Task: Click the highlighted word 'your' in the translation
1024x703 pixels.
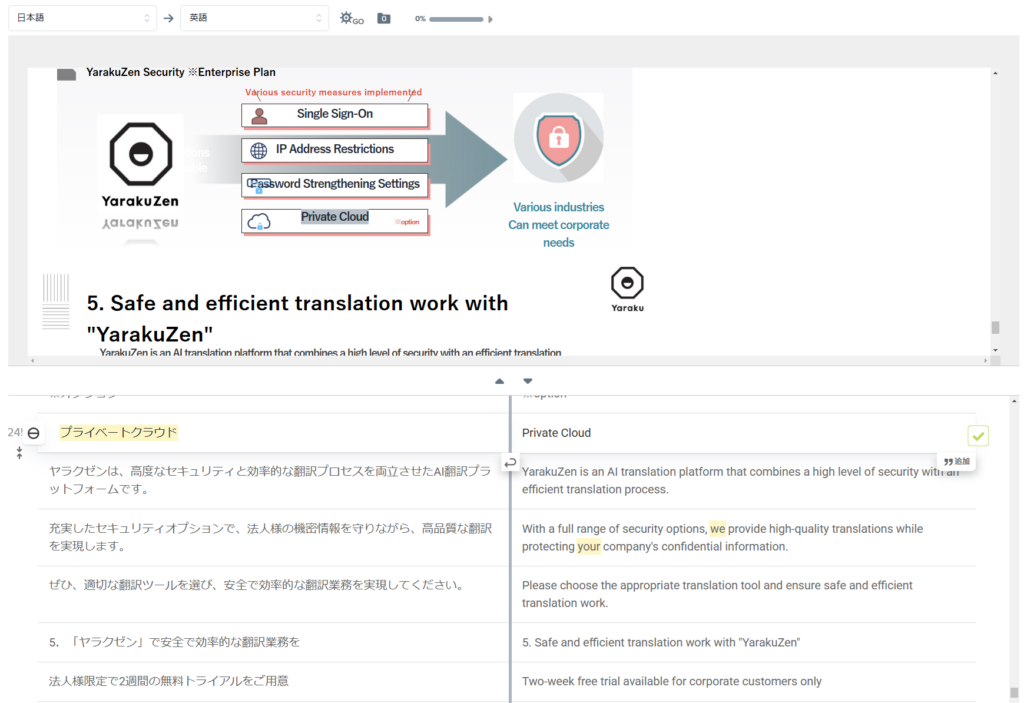Action: (588, 546)
